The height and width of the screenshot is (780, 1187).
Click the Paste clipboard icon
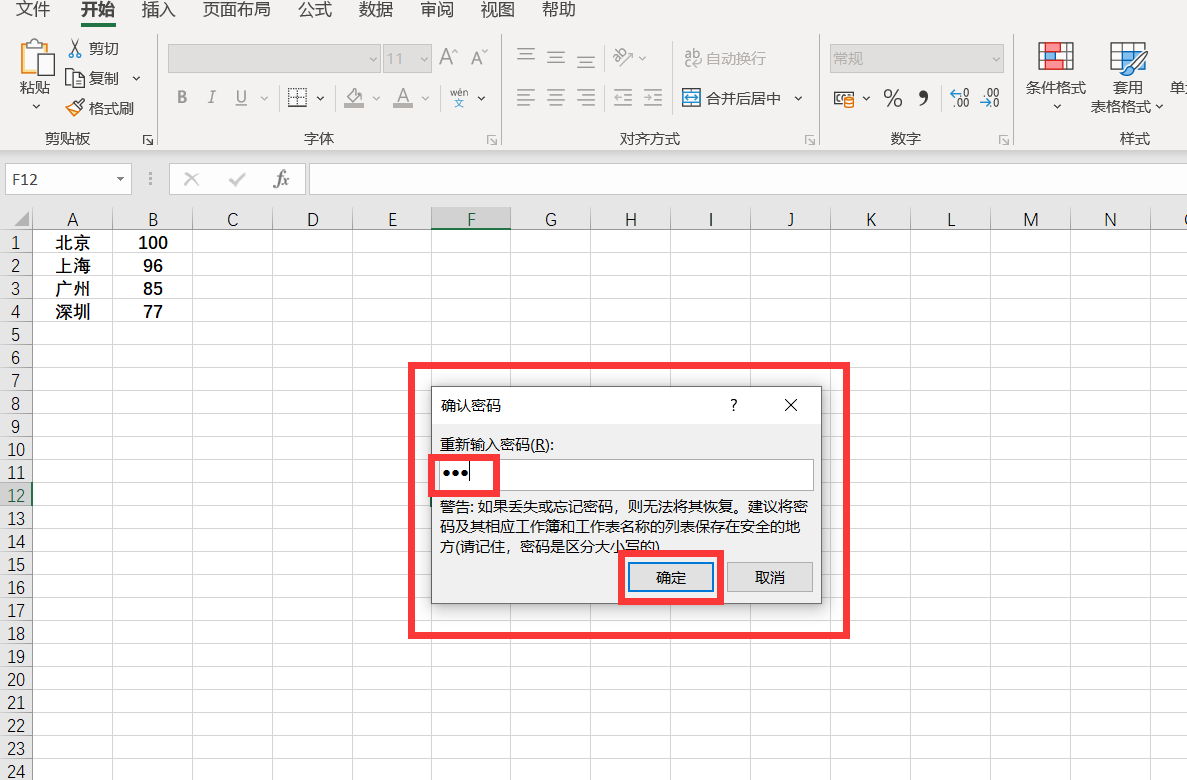click(x=36, y=58)
